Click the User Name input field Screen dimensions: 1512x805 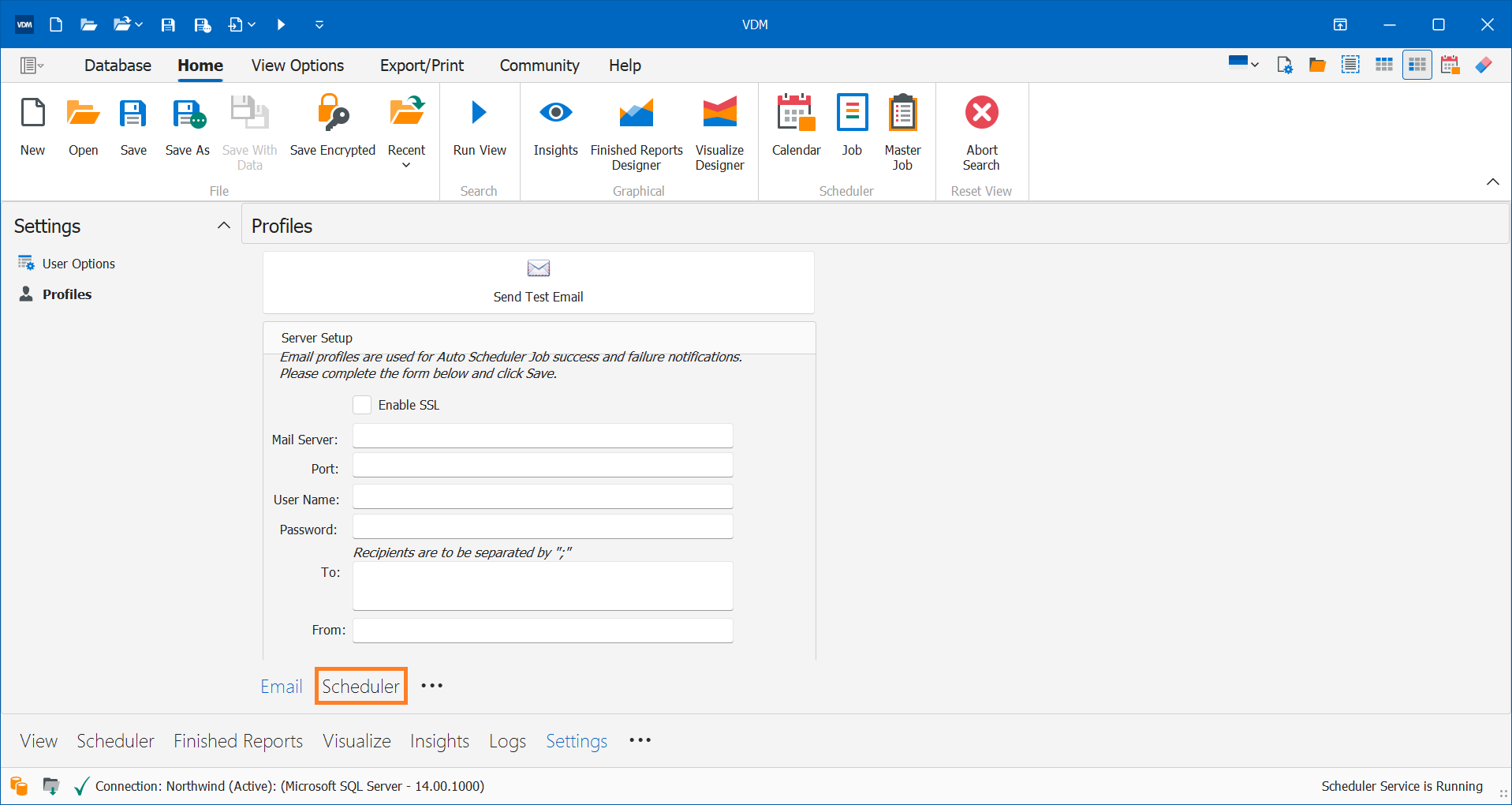tap(543, 496)
